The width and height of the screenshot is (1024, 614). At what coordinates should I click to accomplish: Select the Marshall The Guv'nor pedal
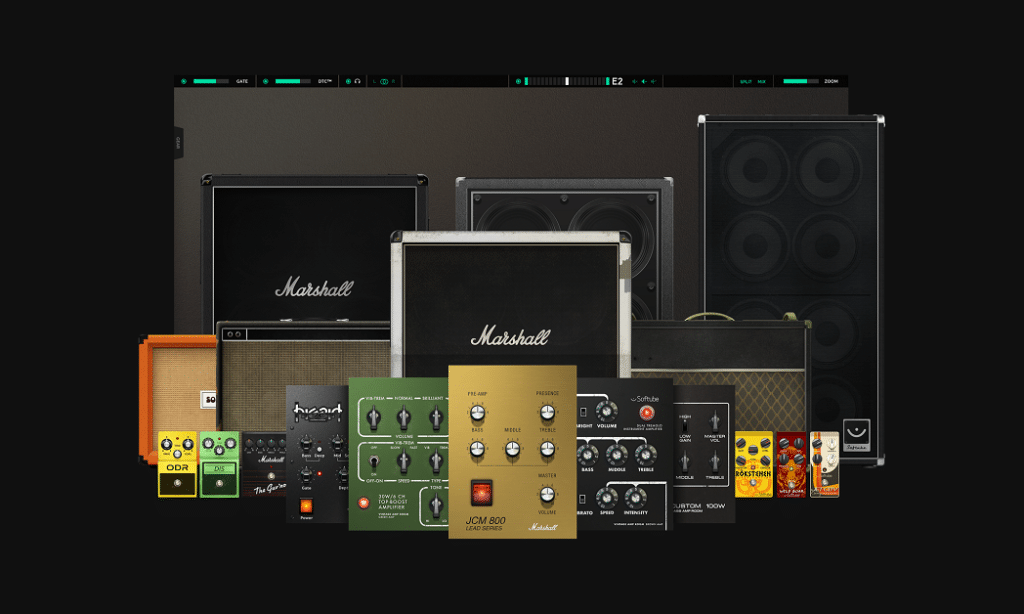264,464
